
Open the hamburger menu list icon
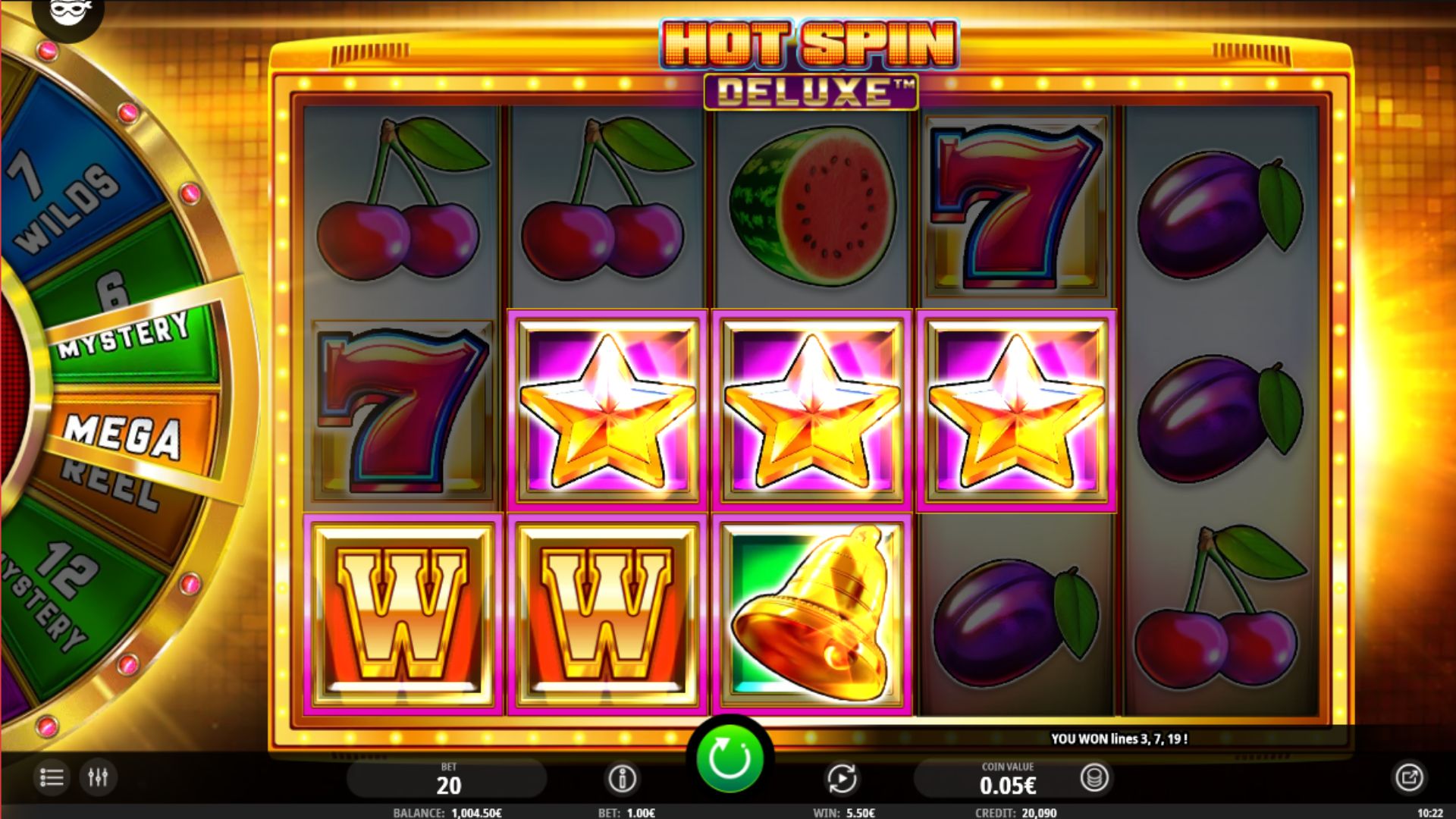[52, 777]
